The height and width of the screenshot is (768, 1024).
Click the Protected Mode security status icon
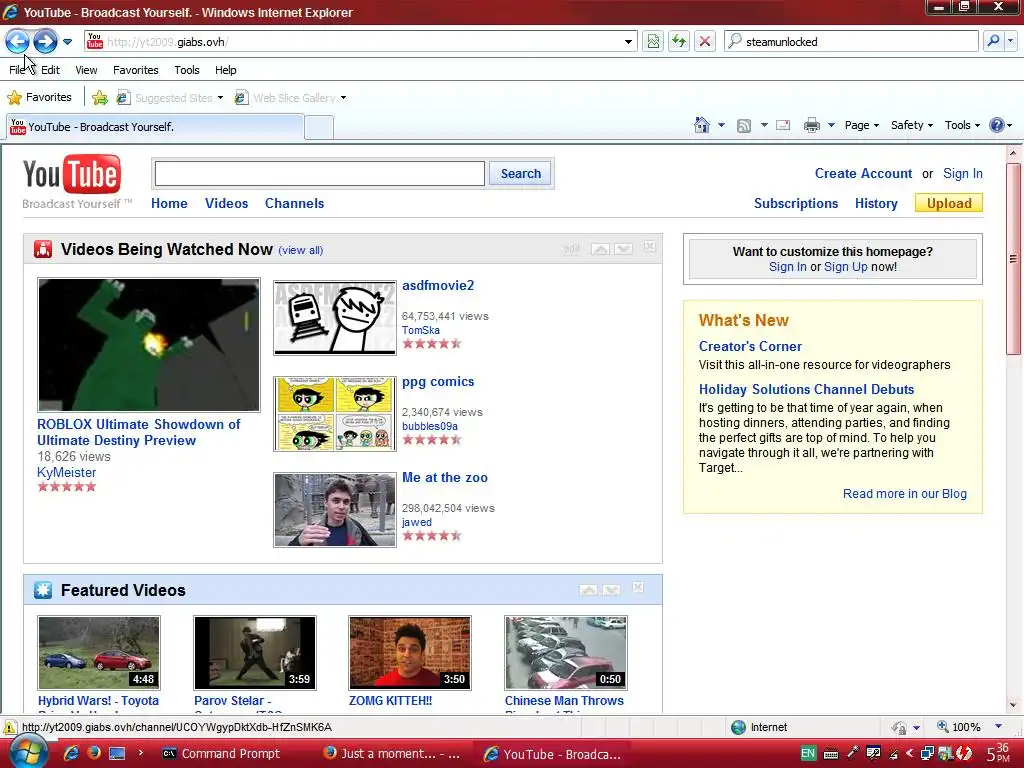[x=899, y=727]
